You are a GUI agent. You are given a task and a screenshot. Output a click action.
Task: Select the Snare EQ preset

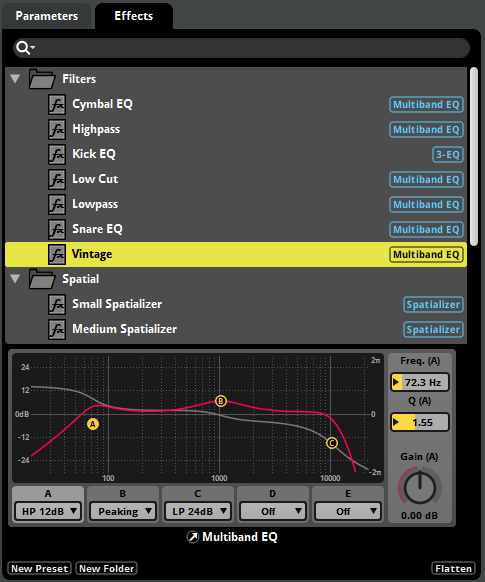click(236, 229)
